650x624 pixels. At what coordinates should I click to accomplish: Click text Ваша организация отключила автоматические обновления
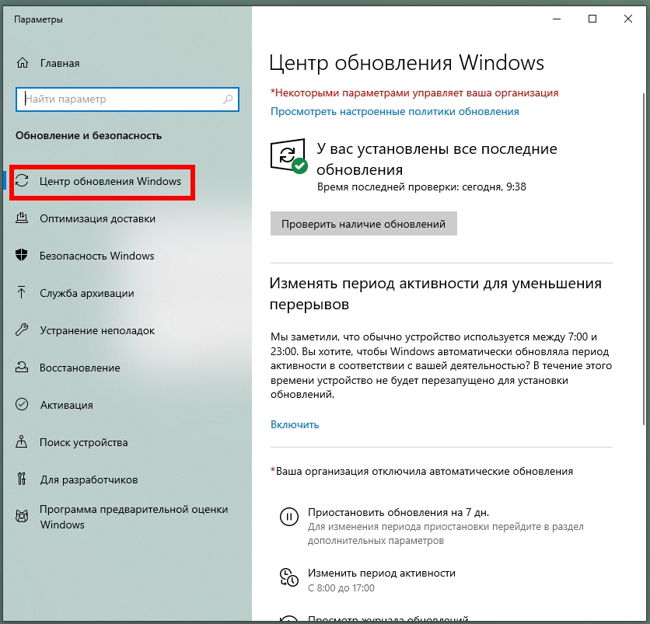pos(422,471)
